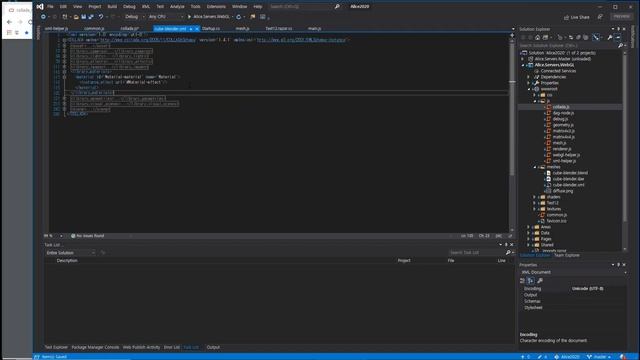Open the File menu
This screenshot has height=360, width=640.
point(50,7)
